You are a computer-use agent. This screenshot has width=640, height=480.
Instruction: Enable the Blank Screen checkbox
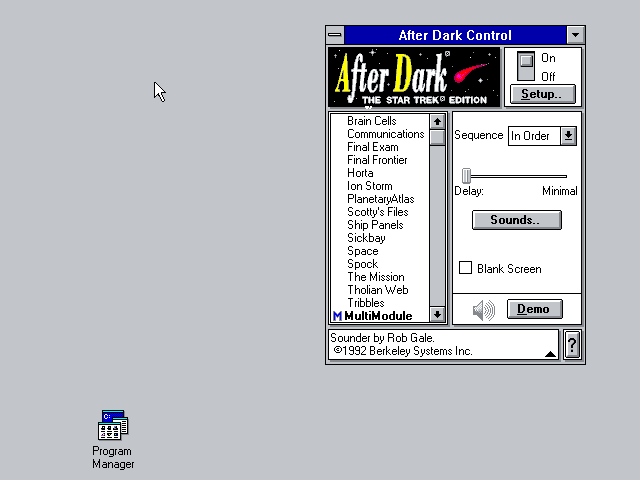tap(465, 268)
